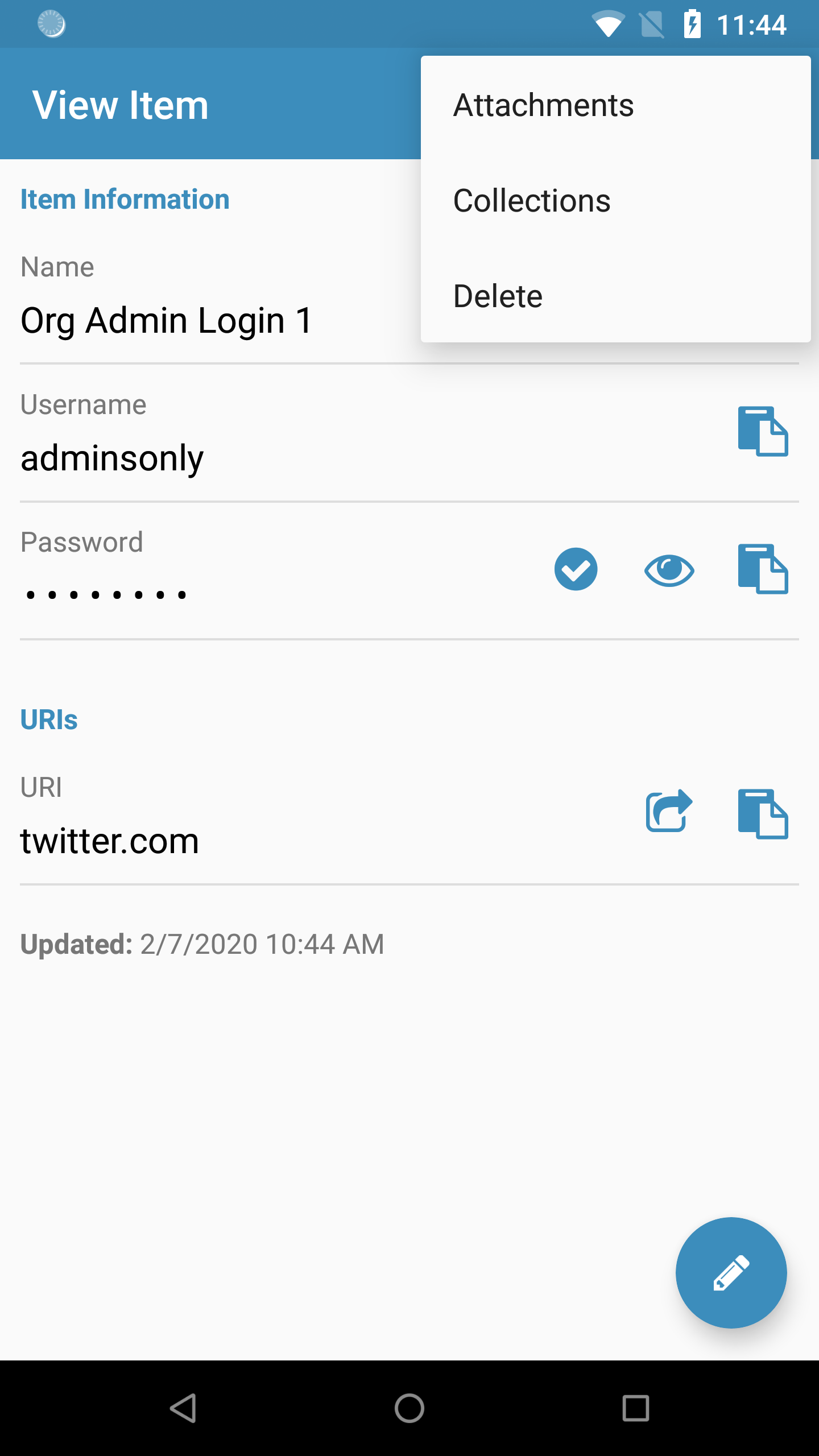This screenshot has height=1456, width=819.
Task: Select Collections in the overflow menu
Action: pyautogui.click(x=615, y=200)
